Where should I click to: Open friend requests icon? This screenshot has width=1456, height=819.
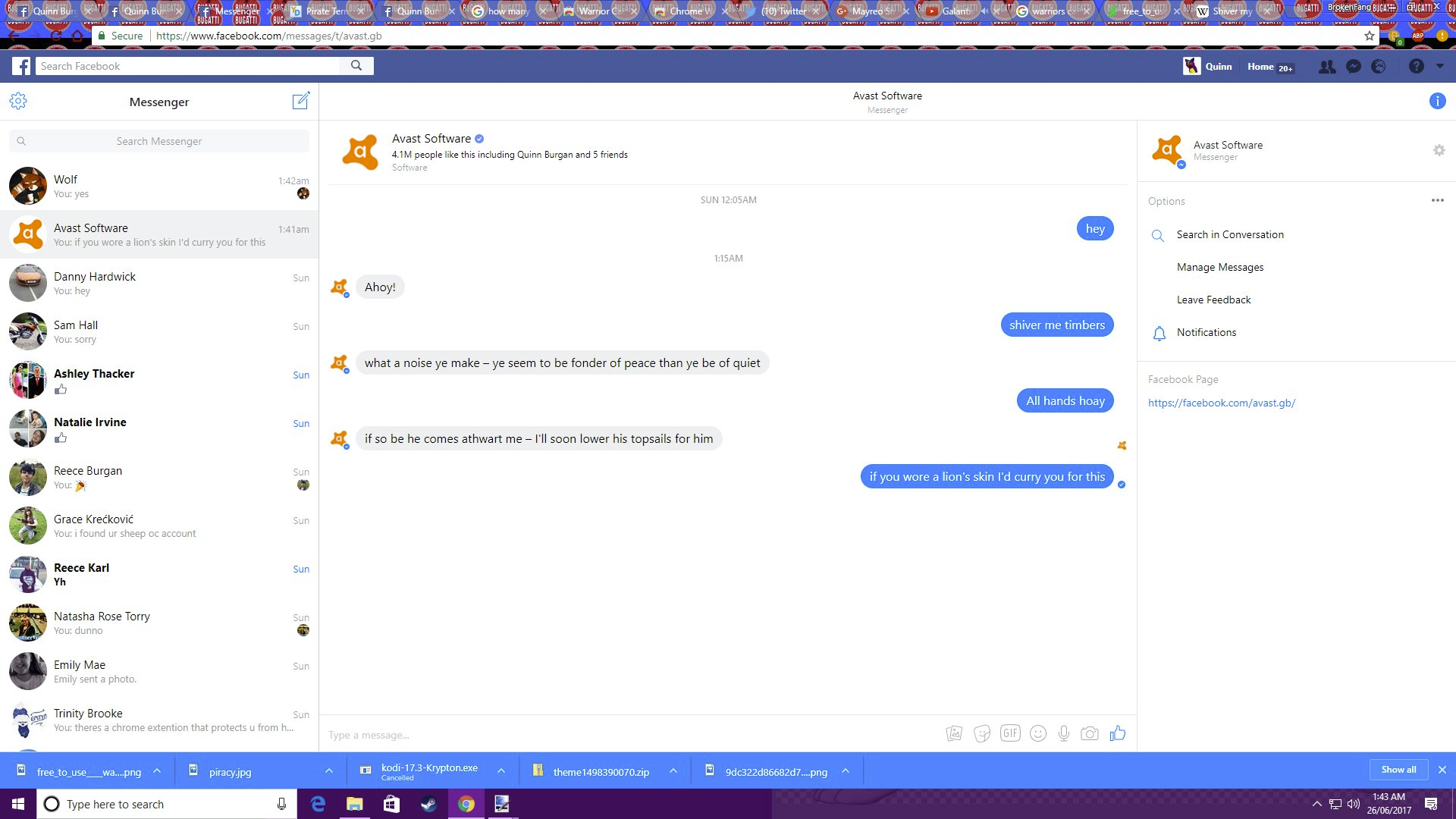1327,67
